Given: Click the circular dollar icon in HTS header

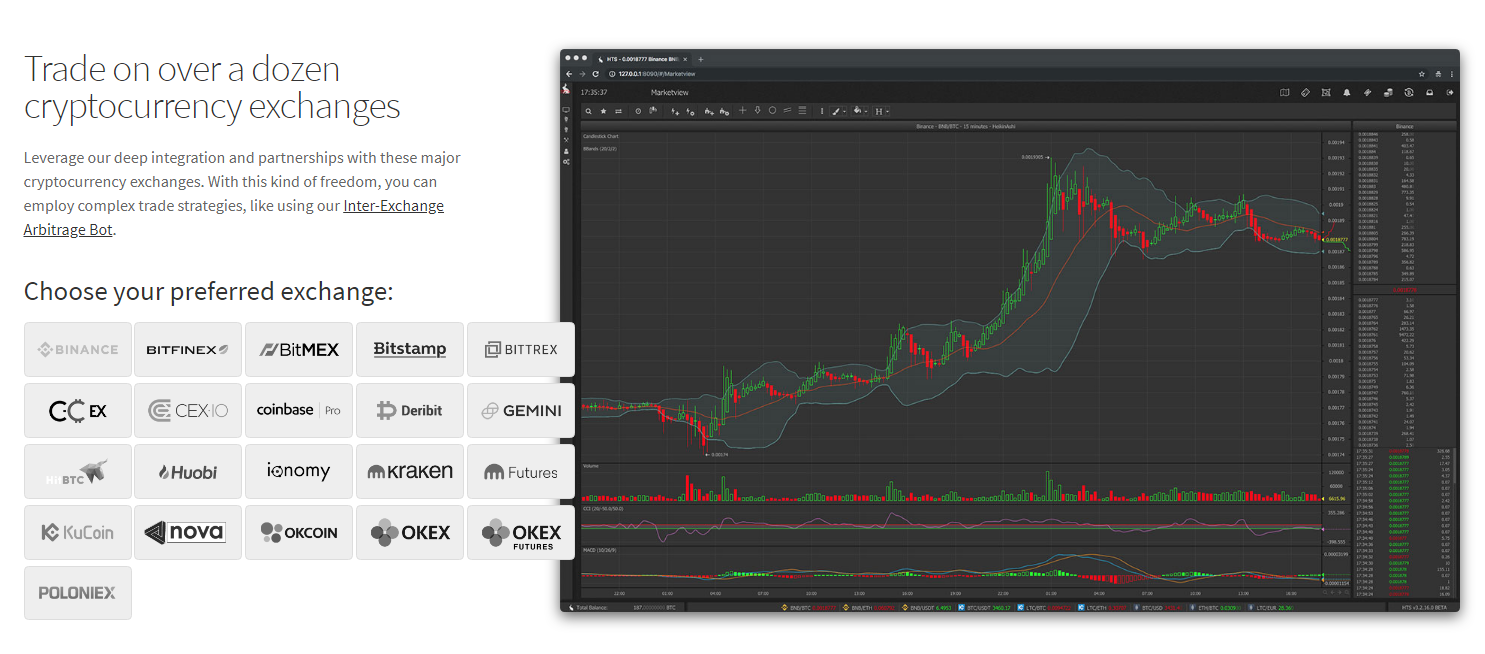Looking at the screenshot, I should [1409, 92].
